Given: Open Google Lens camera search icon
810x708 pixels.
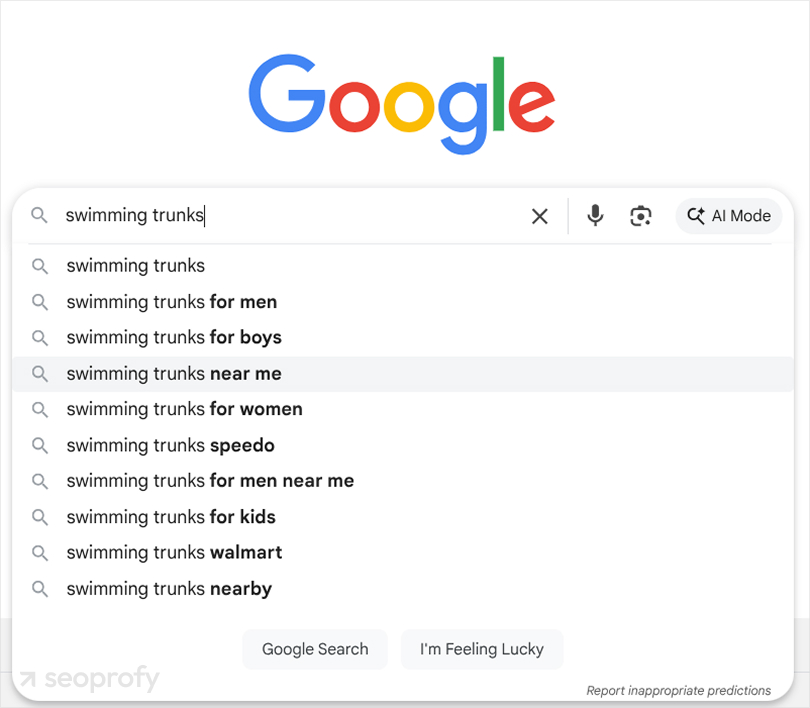Looking at the screenshot, I should 640,216.
